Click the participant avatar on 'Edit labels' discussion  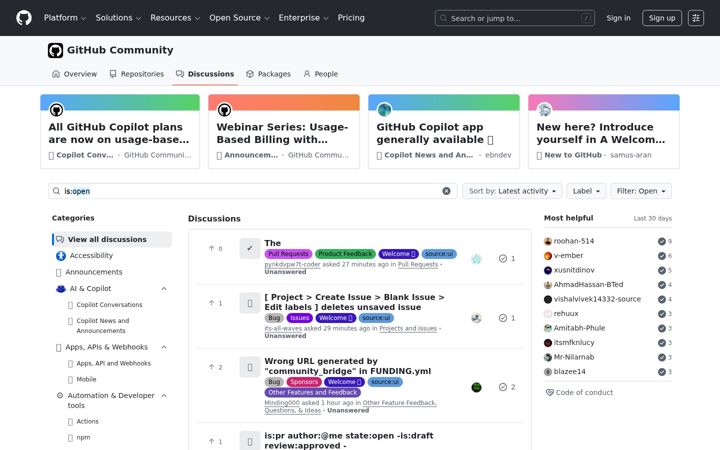(477, 318)
